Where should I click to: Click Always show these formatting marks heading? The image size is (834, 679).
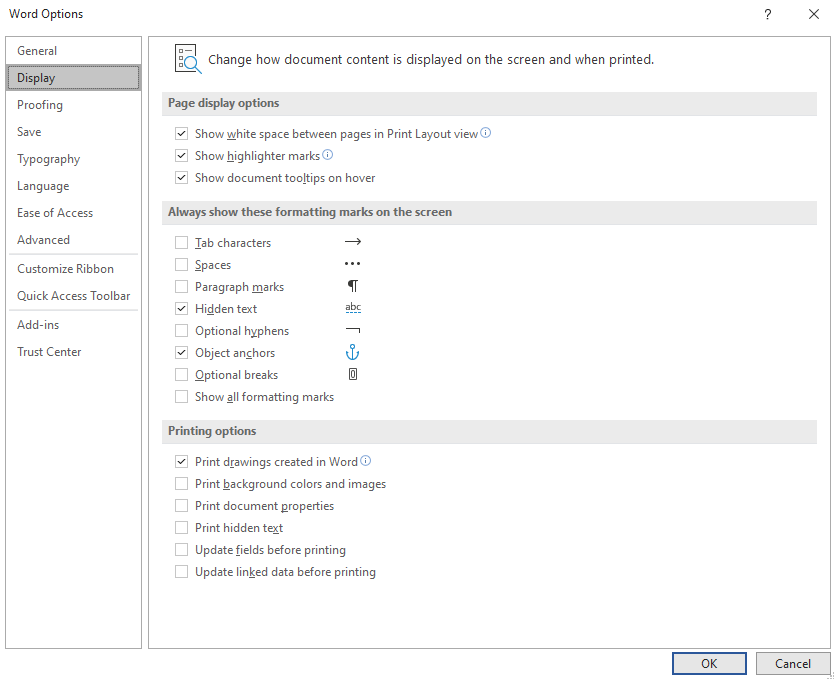click(x=310, y=212)
